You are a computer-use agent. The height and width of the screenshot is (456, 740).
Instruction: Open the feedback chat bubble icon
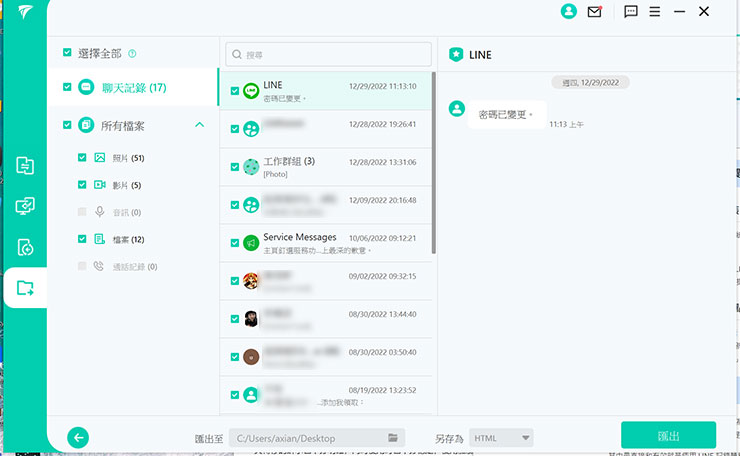[631, 12]
